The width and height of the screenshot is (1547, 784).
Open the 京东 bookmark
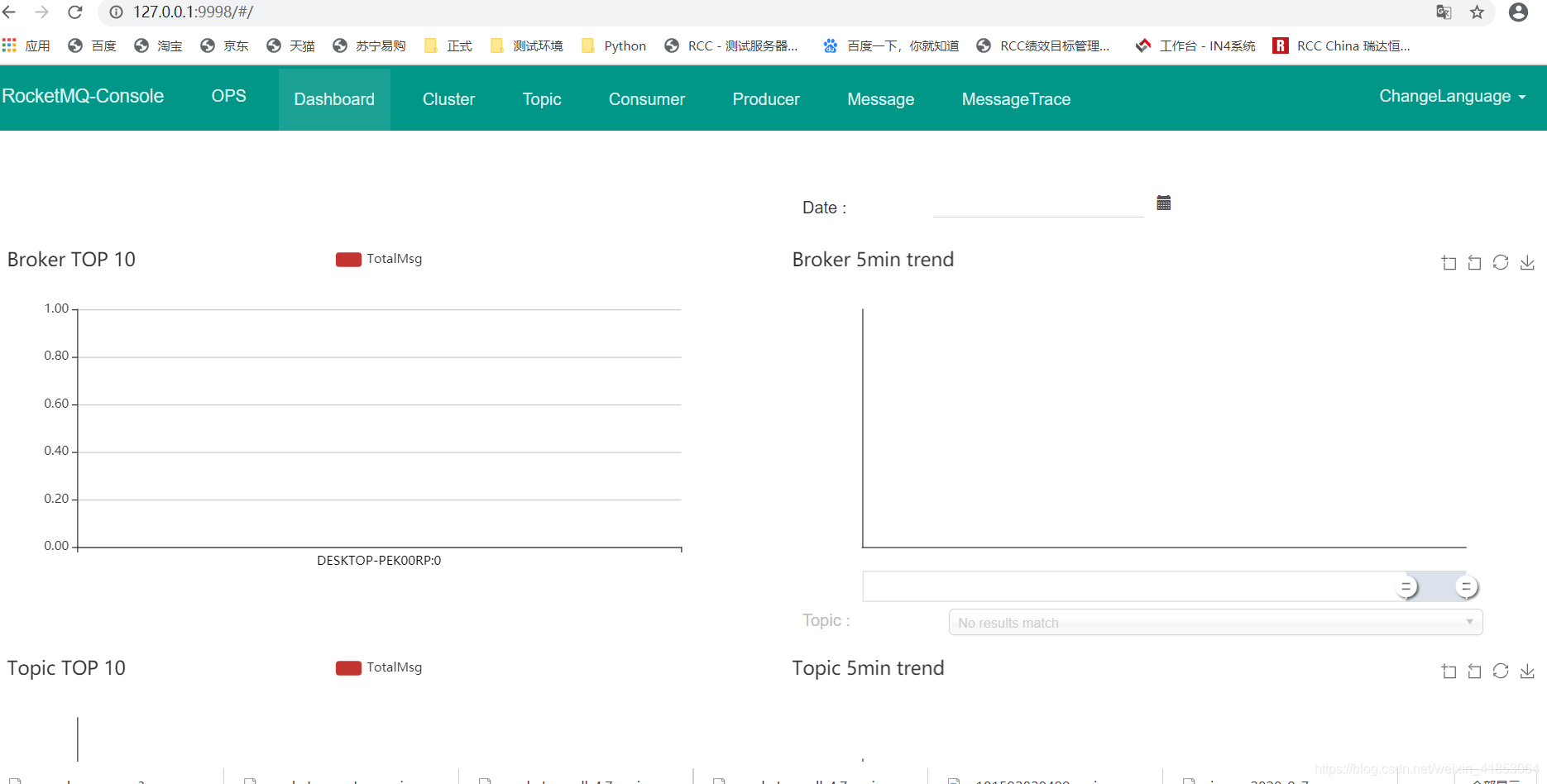[224, 45]
